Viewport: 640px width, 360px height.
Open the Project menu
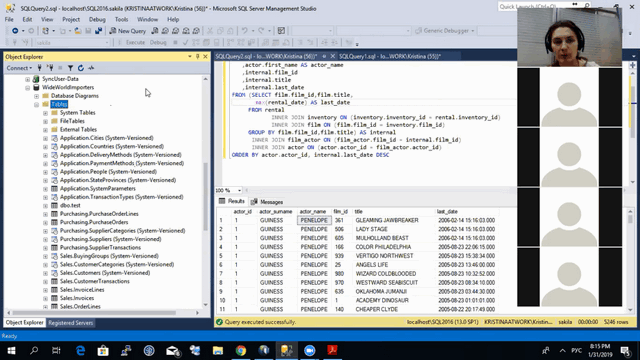[x=71, y=19]
